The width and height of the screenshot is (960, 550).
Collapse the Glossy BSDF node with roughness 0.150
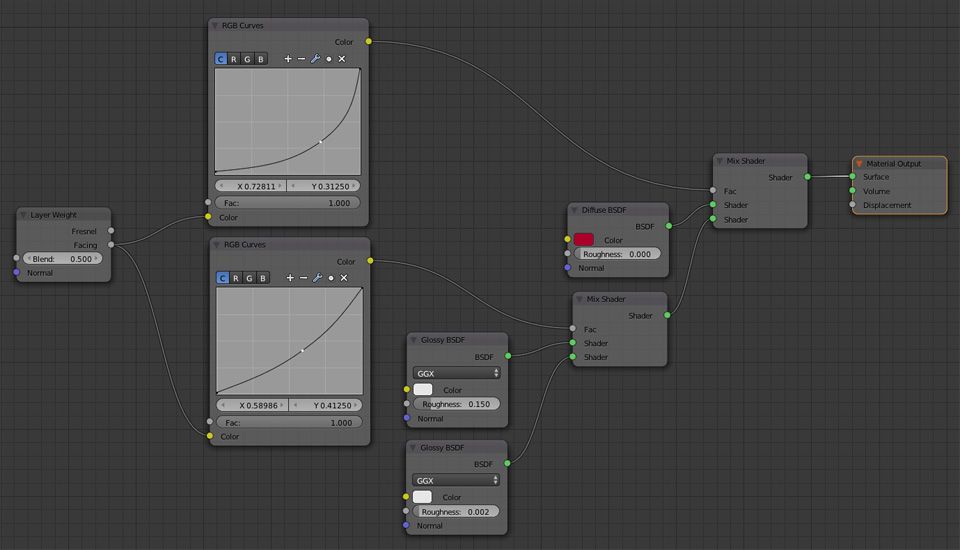413,340
